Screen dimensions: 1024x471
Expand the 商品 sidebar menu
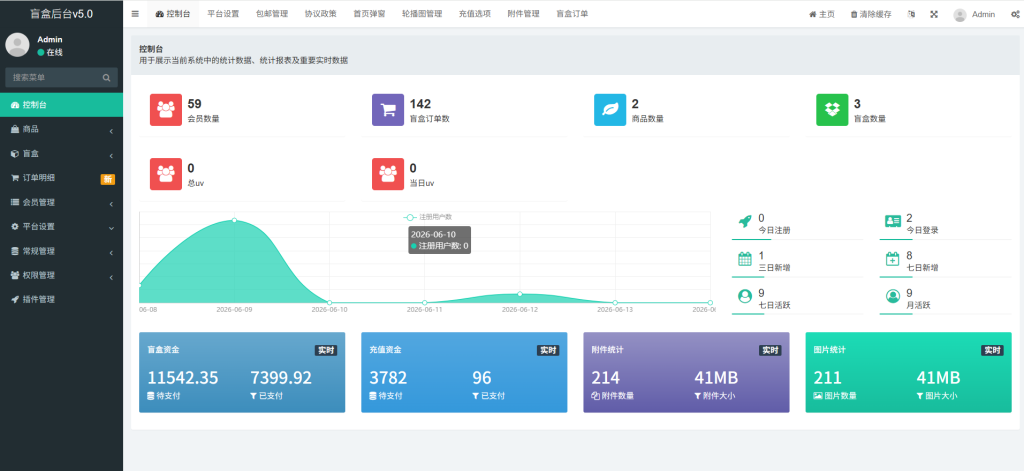point(61,129)
